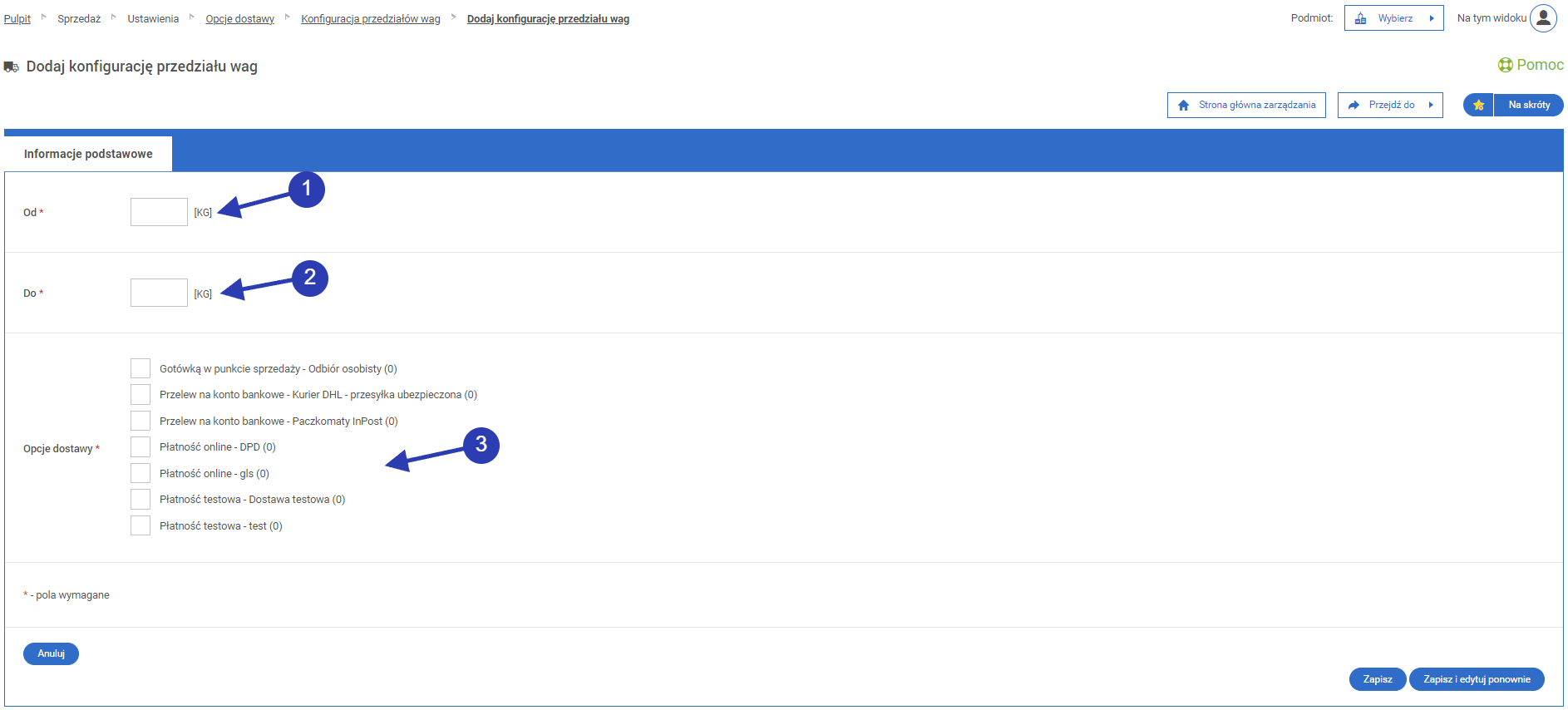Screen dimensions: 1568x710
Task: Click the home icon in Strona główna zarządzania
Action: (x=1184, y=106)
